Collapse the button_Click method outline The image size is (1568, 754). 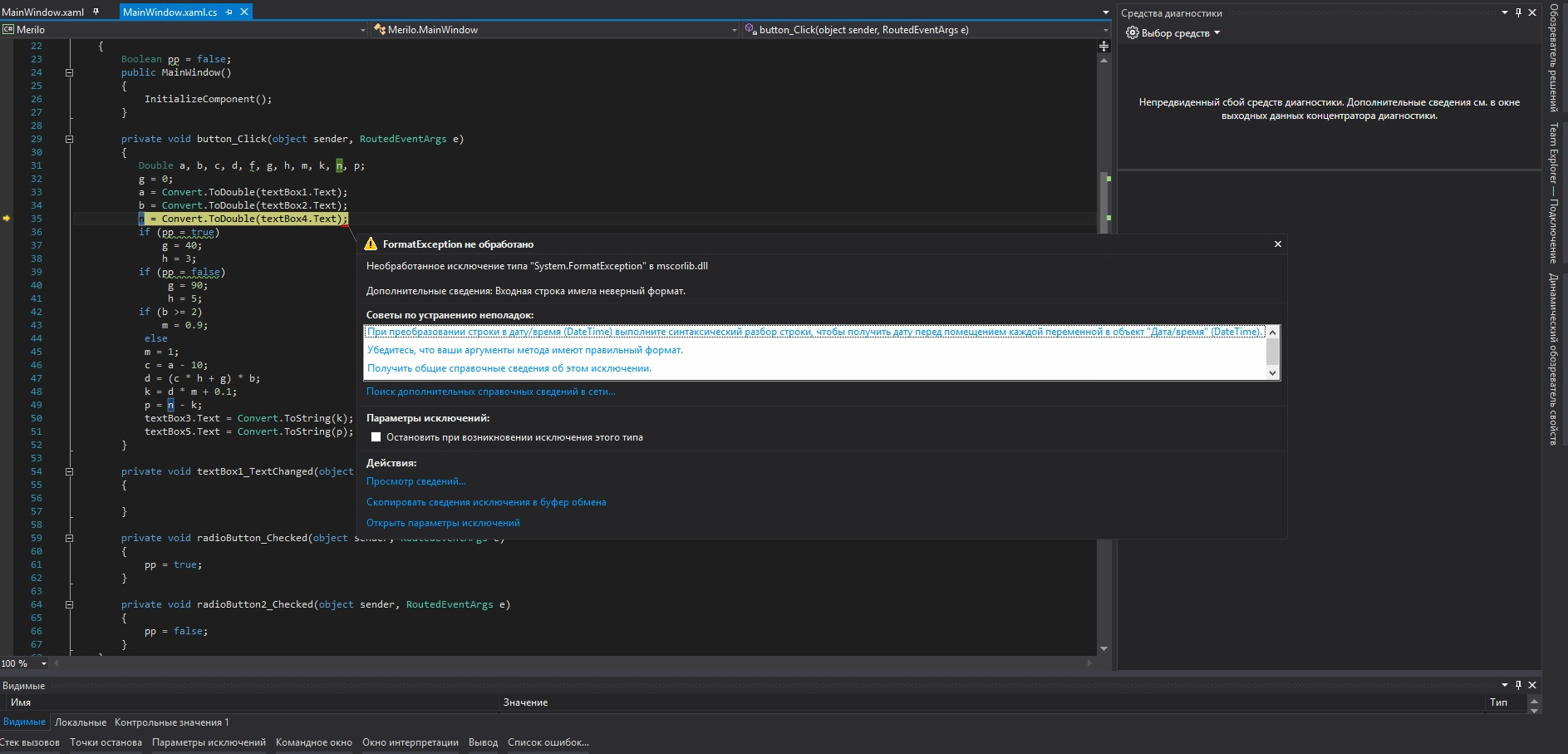click(69, 139)
